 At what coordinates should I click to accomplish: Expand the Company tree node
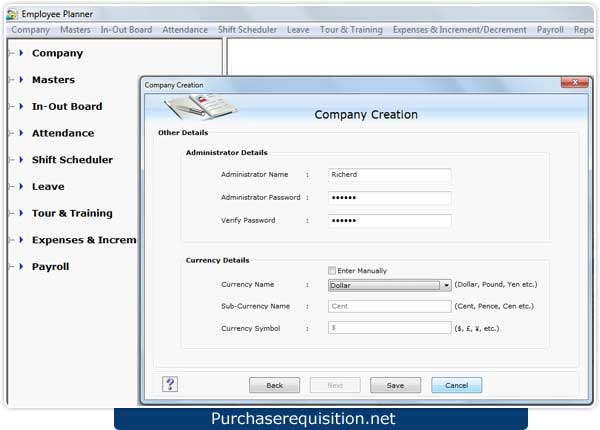point(21,53)
